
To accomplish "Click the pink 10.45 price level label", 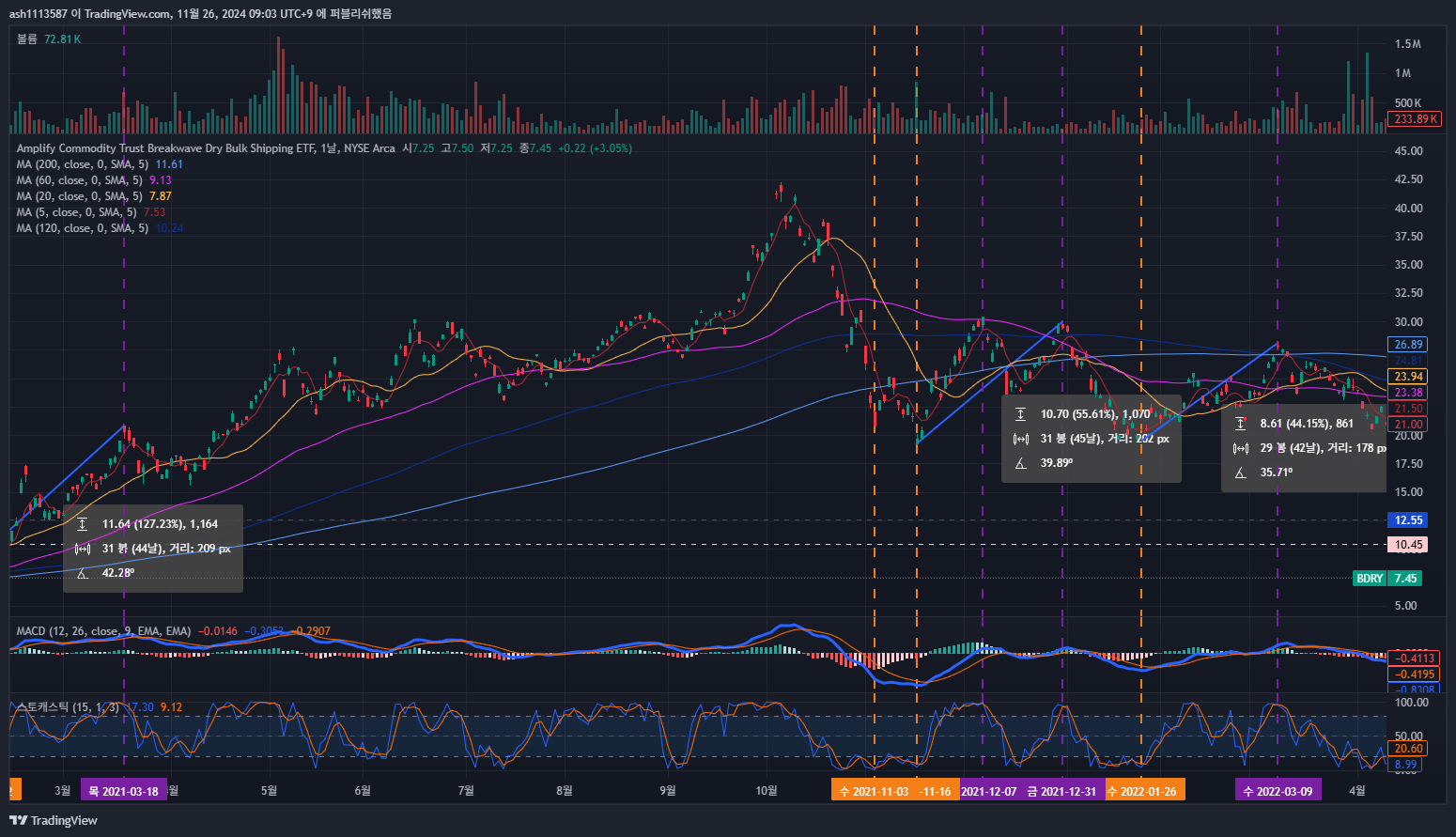I will tap(1407, 545).
